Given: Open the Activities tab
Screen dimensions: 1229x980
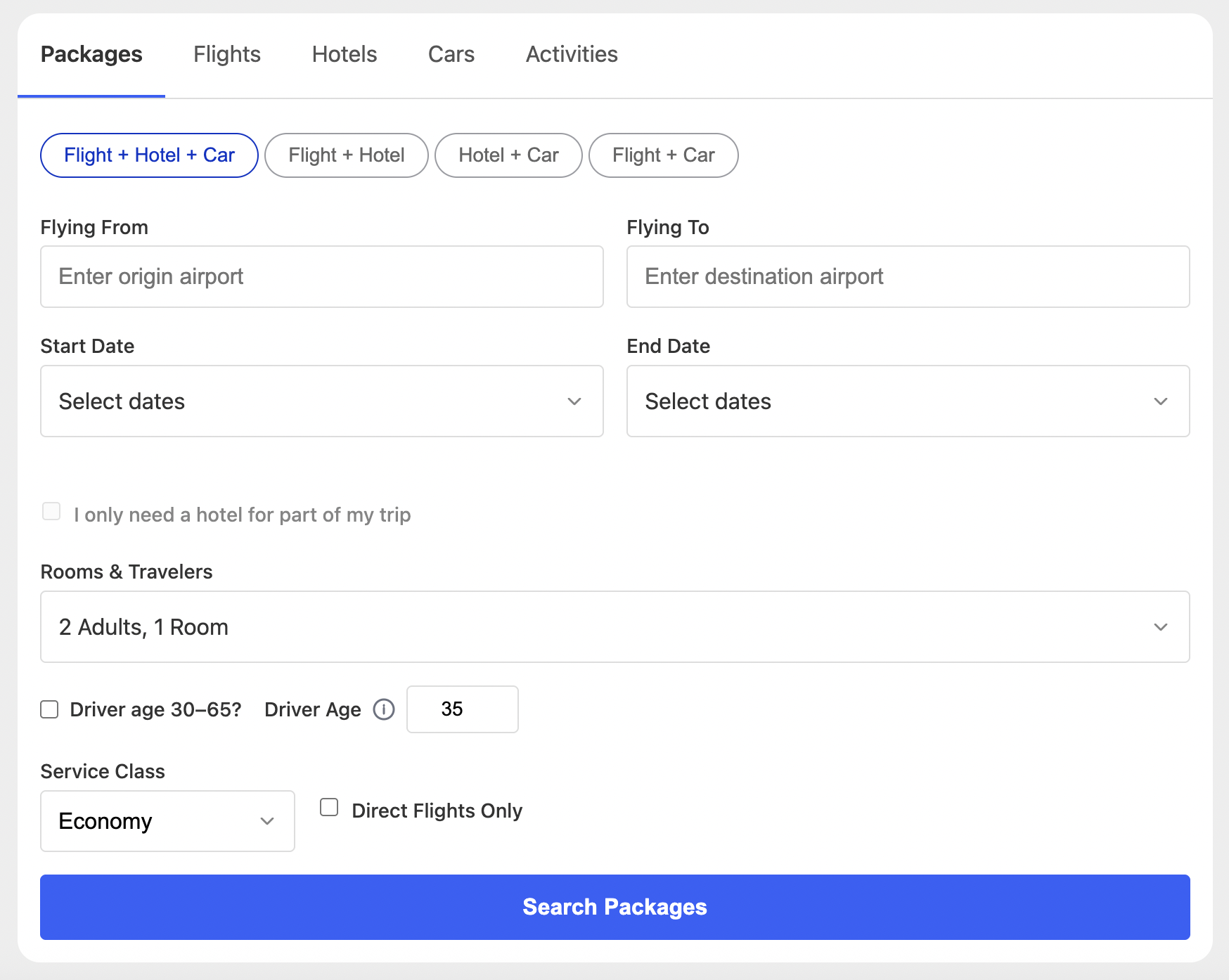Looking at the screenshot, I should [x=572, y=54].
